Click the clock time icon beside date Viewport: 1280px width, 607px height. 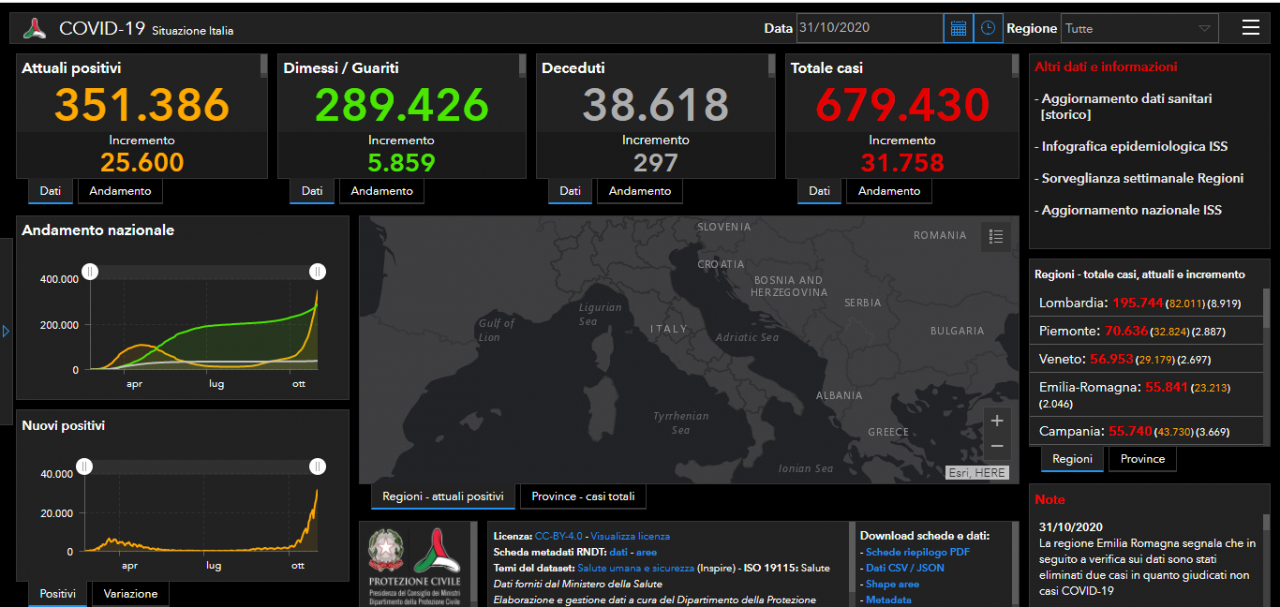pyautogui.click(x=988, y=28)
